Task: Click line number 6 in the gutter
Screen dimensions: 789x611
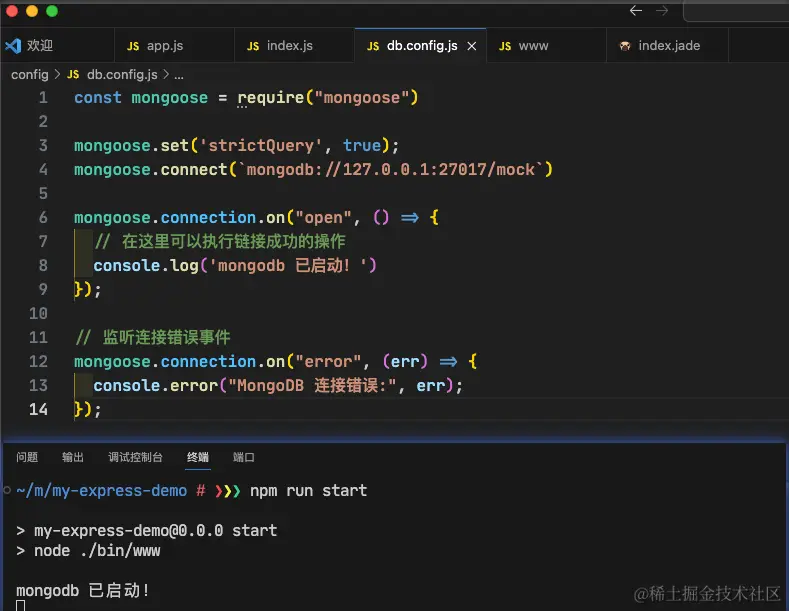Action: 43,217
